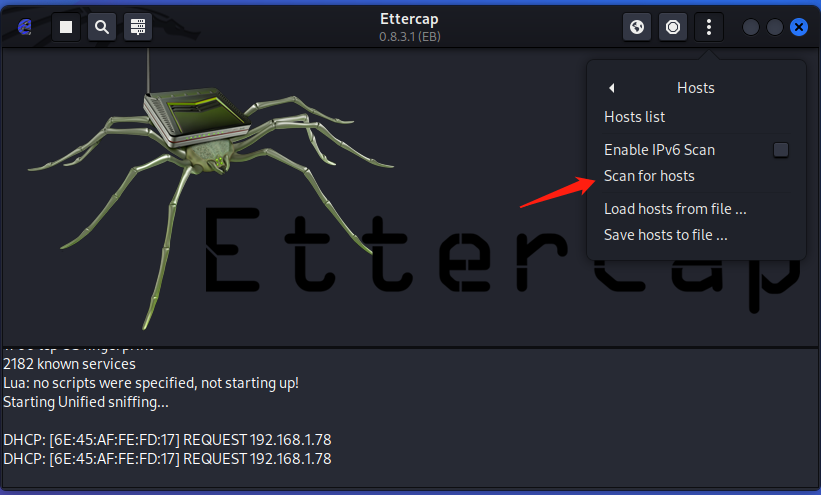The width and height of the screenshot is (821, 495).
Task: Open the three-dot Ettercap menu
Action: (x=709, y=27)
